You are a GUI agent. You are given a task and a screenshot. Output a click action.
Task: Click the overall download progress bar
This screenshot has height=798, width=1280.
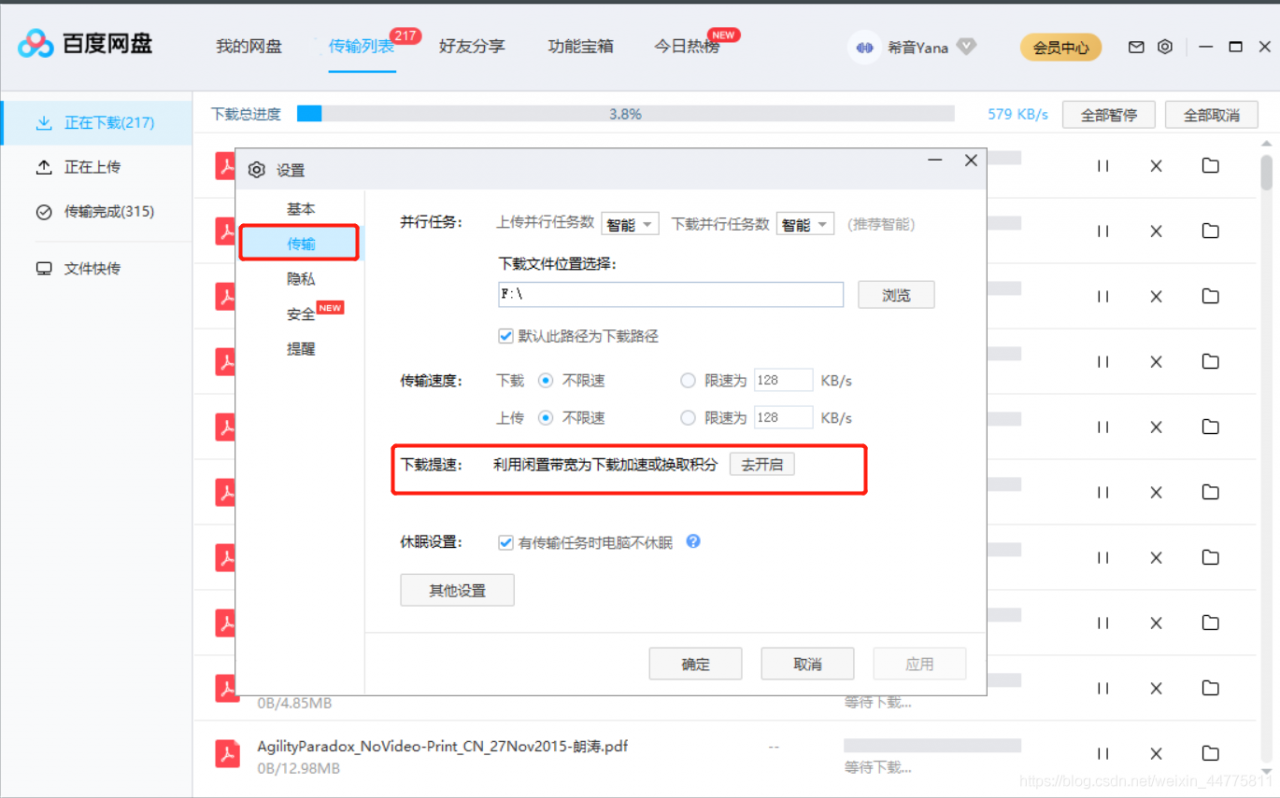(x=625, y=114)
